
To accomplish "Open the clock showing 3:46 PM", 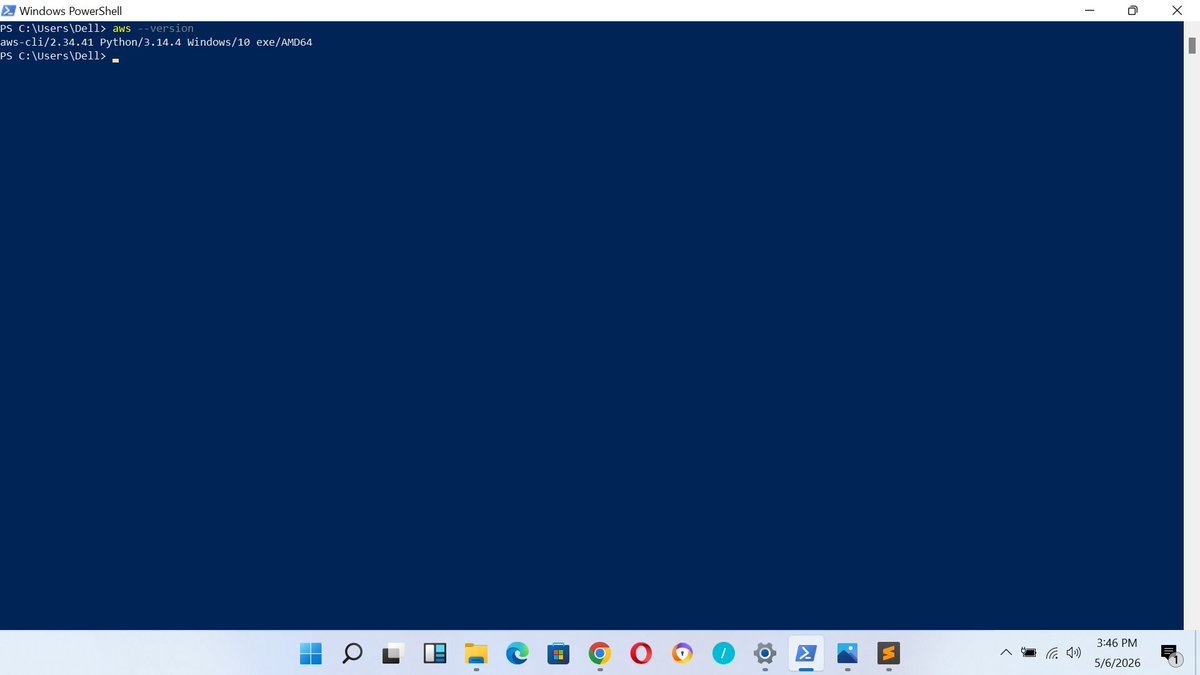I will (x=1117, y=642).
